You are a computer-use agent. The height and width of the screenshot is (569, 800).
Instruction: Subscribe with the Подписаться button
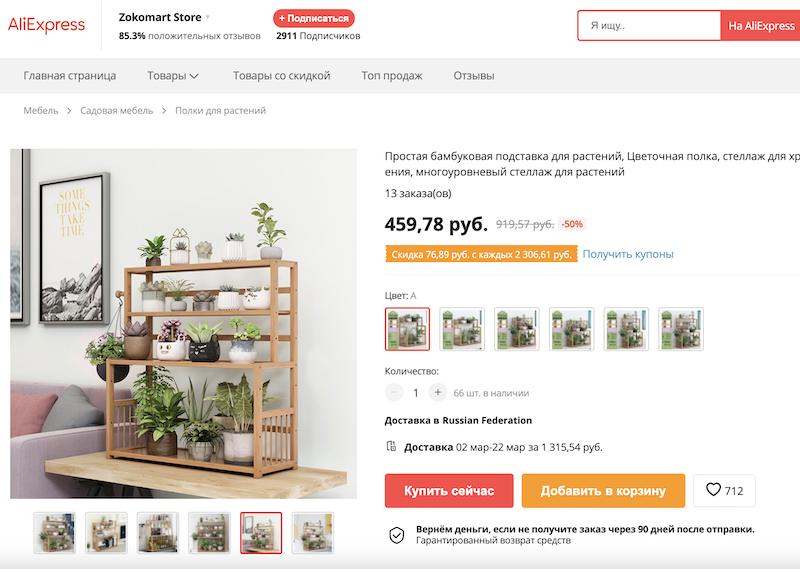[314, 18]
